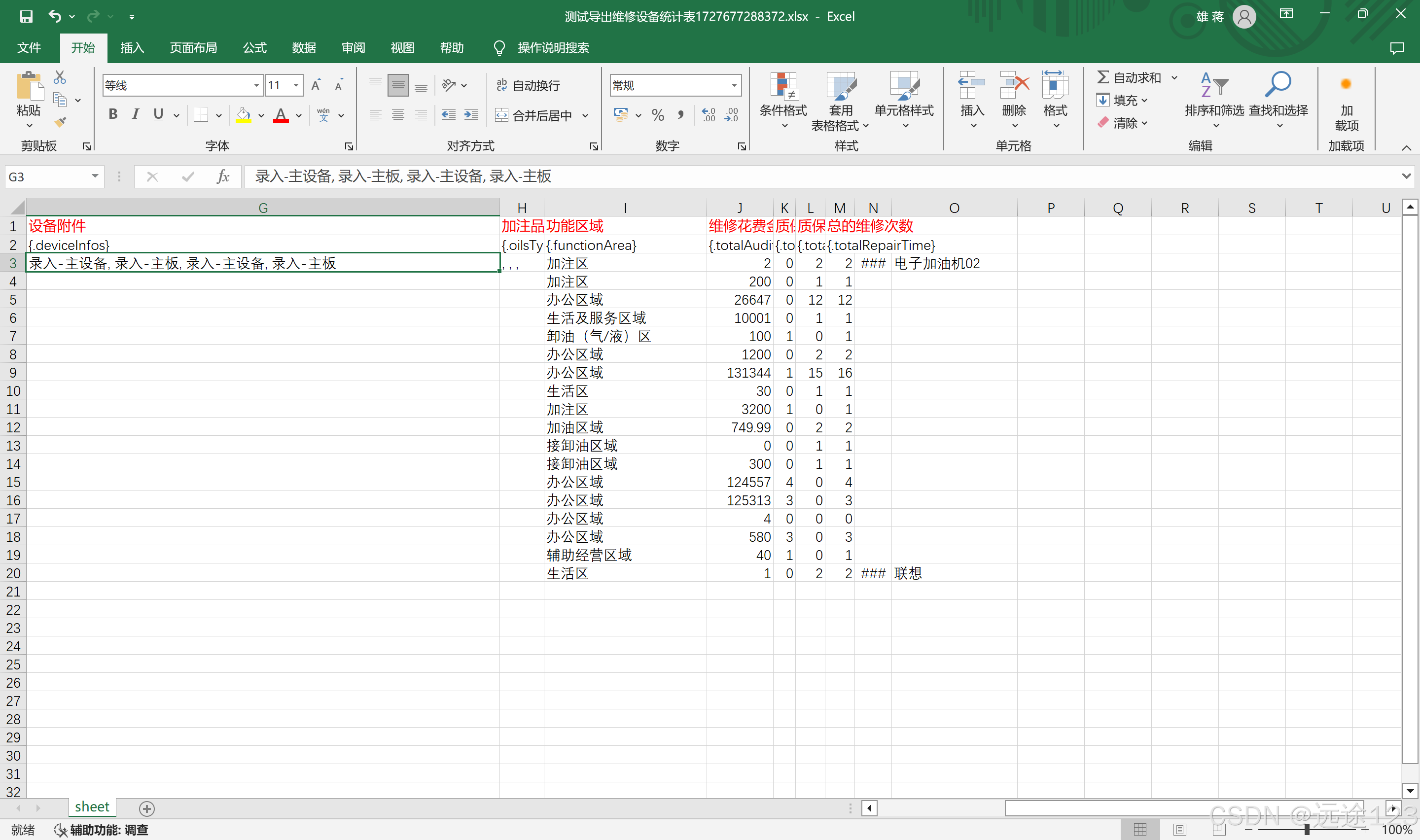Click the Cut scissors icon
This screenshot has height=840, width=1420.
pyautogui.click(x=60, y=77)
